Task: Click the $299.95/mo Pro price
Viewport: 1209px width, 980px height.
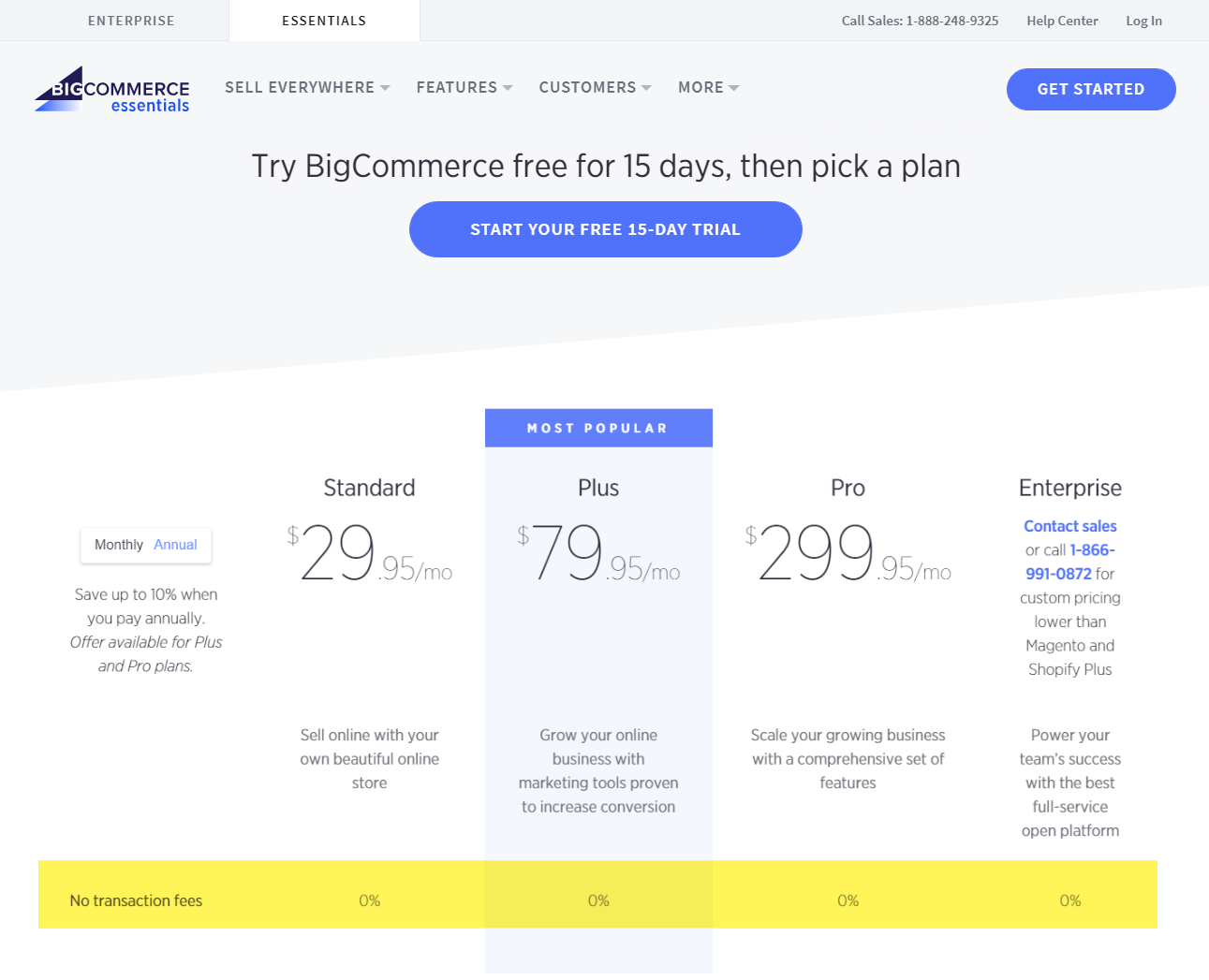Action: click(848, 552)
